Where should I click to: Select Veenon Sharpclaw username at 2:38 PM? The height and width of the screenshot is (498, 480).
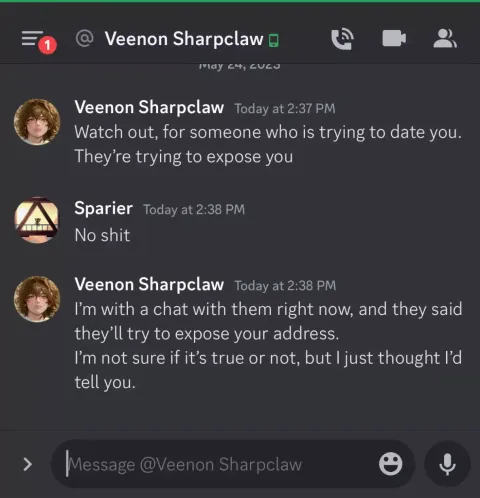(149, 284)
